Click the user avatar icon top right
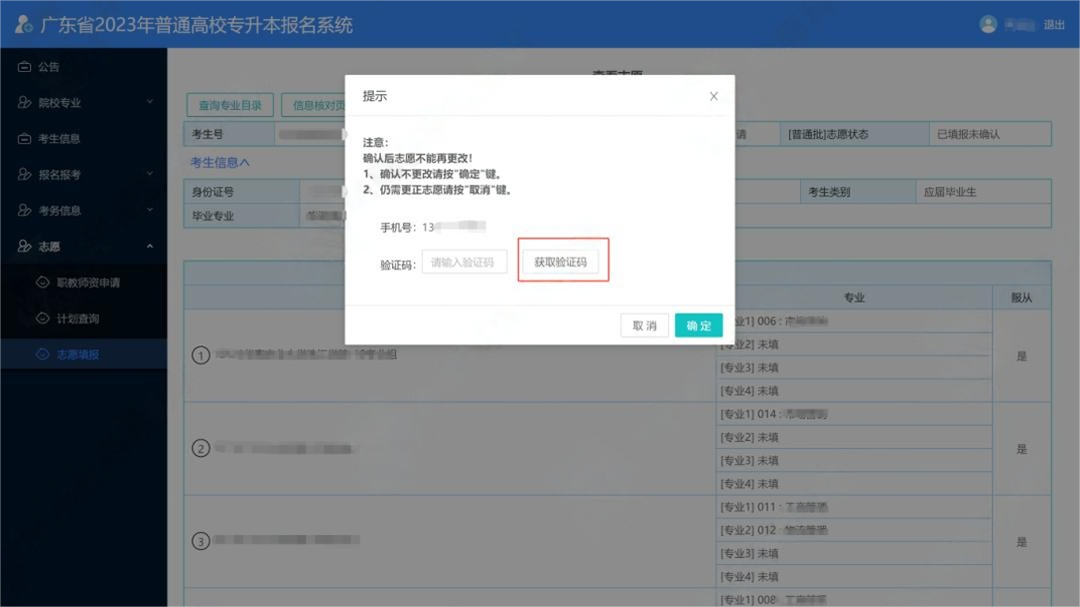The image size is (1080, 607). (x=988, y=24)
